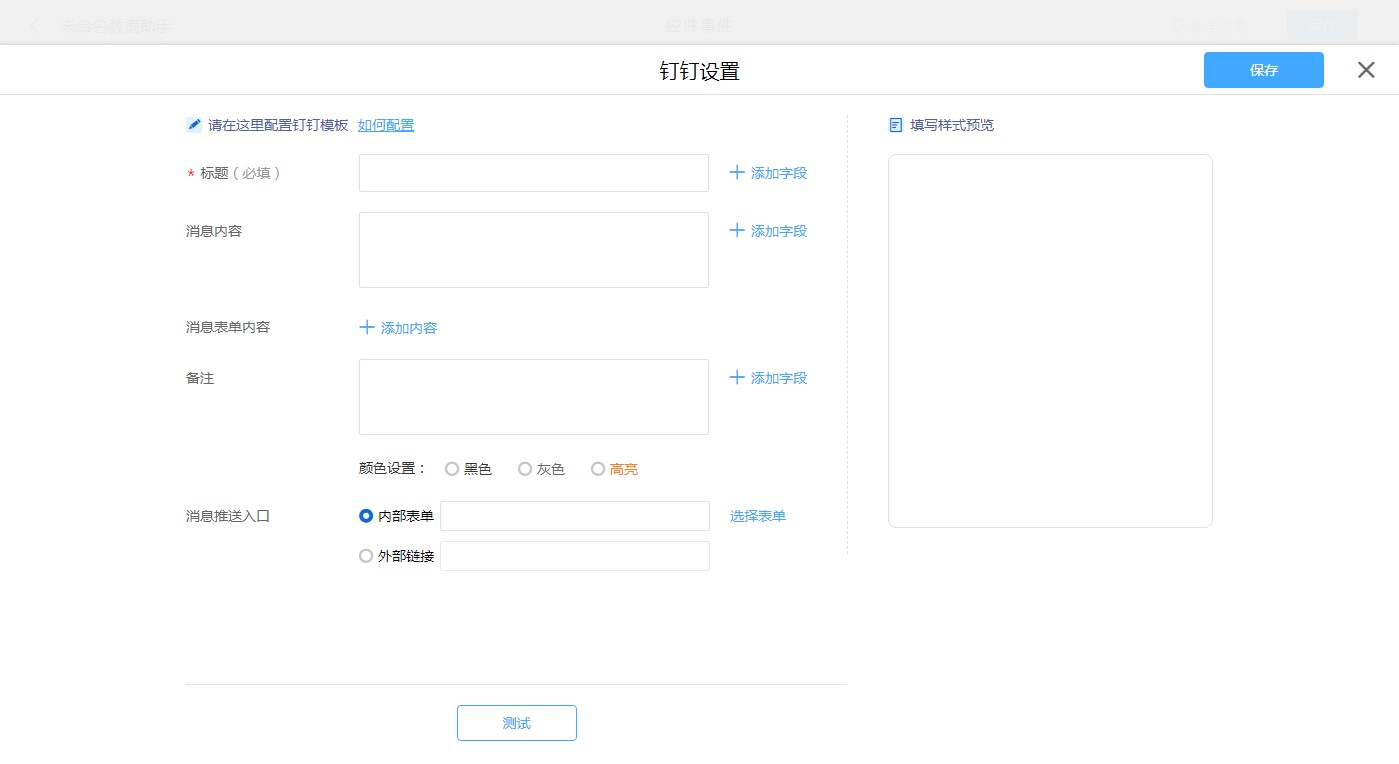
Task: Click the plus icon beside the 备注 box
Action: click(x=737, y=378)
